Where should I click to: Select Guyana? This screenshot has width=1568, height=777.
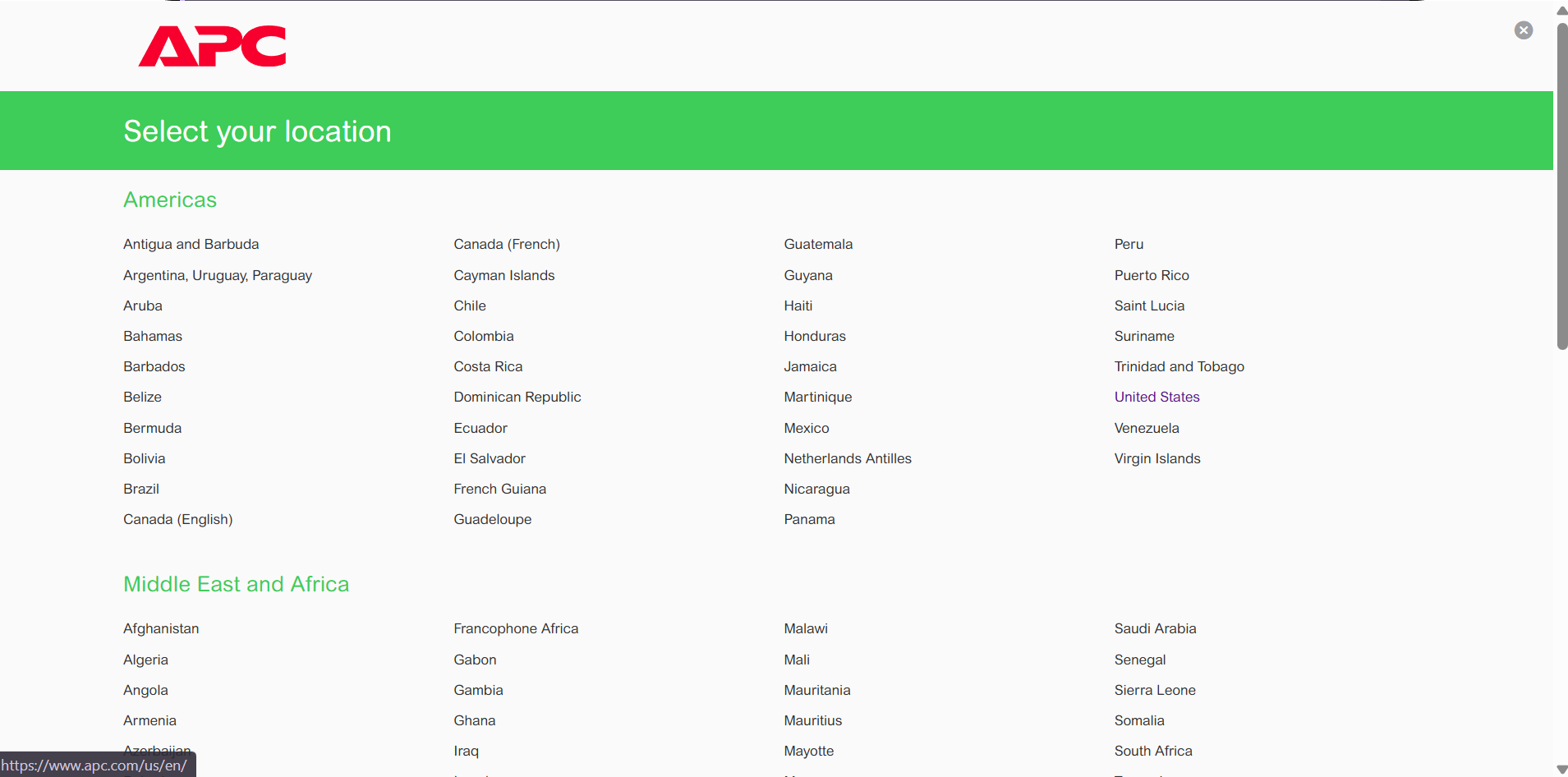(x=808, y=275)
